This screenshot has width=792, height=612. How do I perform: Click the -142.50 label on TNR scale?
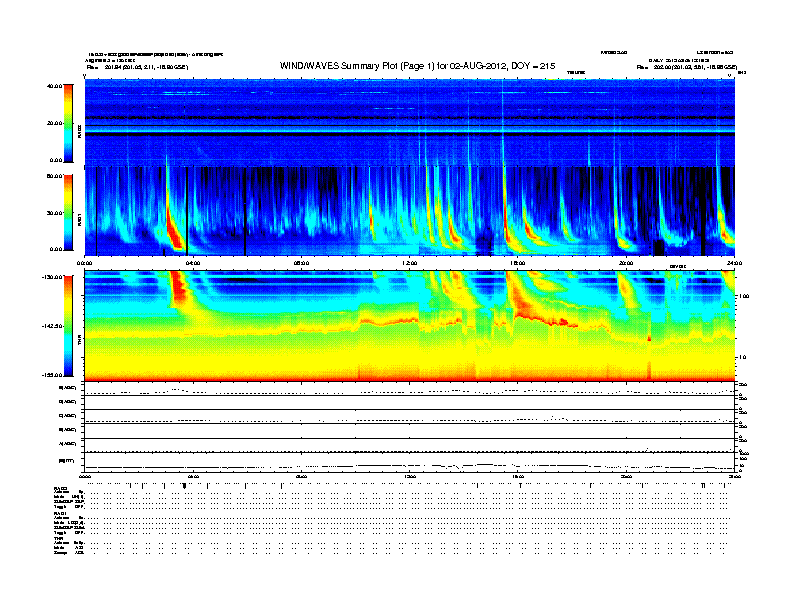52,326
